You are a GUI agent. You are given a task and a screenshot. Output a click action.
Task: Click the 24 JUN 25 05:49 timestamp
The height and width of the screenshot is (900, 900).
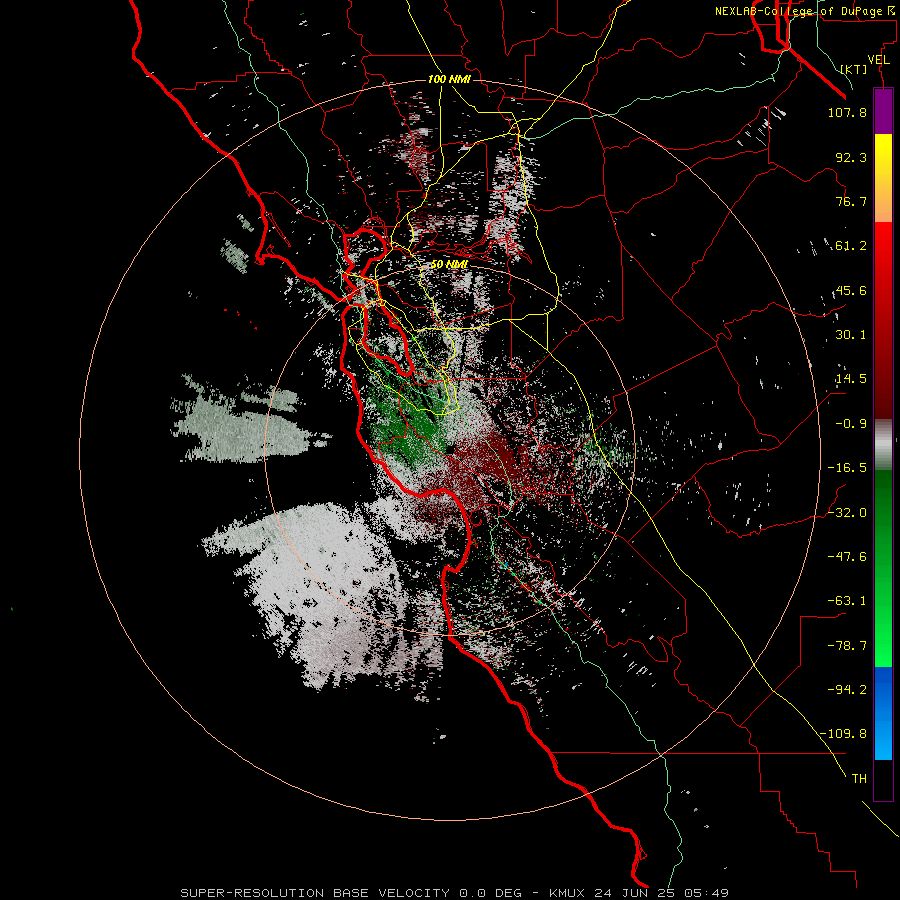662,893
